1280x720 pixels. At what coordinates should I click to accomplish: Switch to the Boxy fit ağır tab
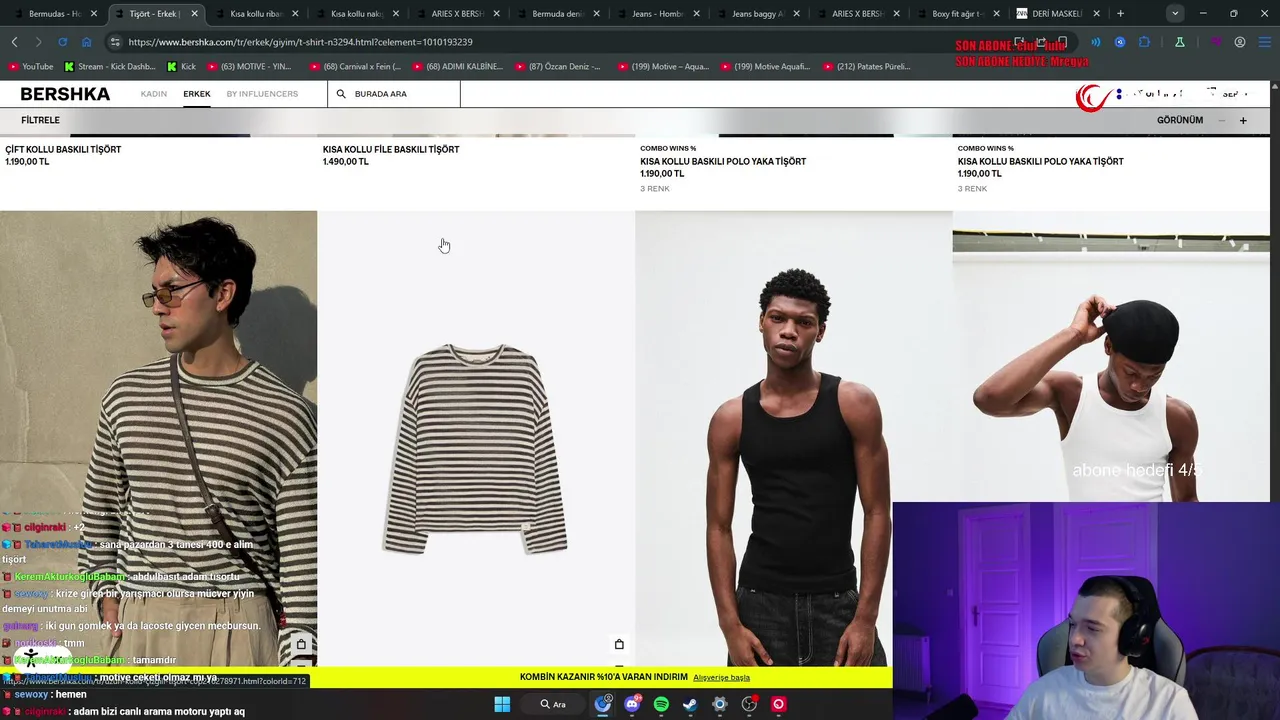958,14
